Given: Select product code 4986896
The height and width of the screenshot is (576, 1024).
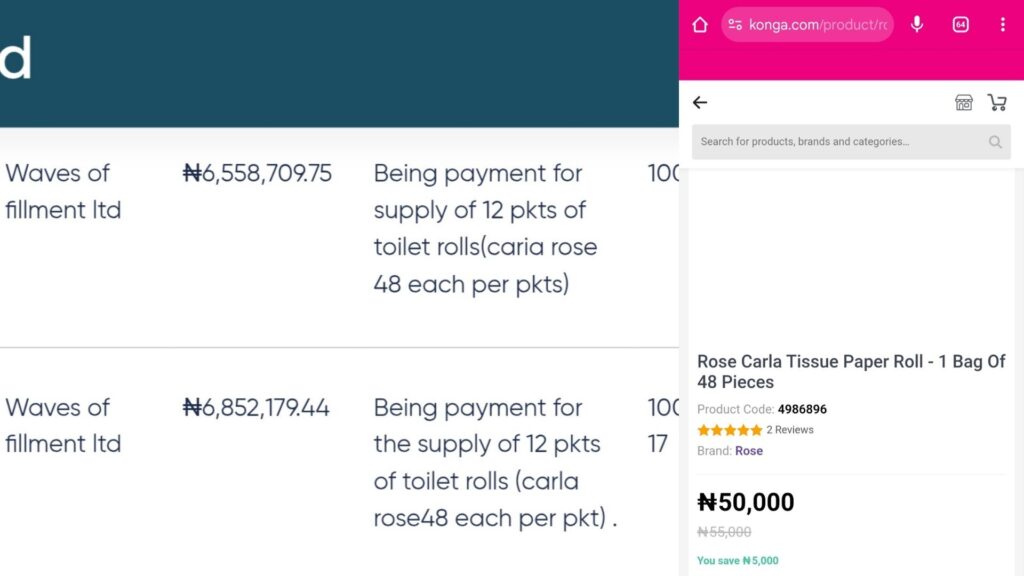Looking at the screenshot, I should coord(802,409).
